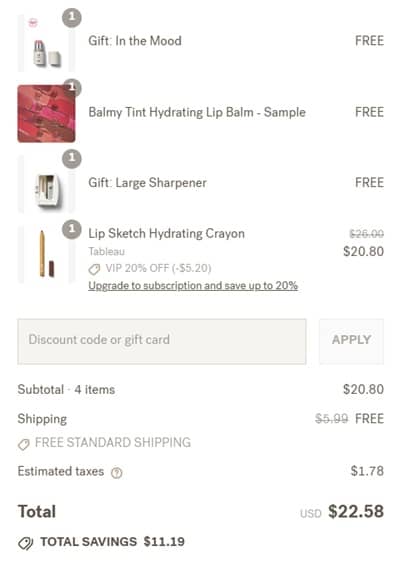
Task: Open the Balmy Tint Lip Balm sample image
Action: [x=46, y=114]
